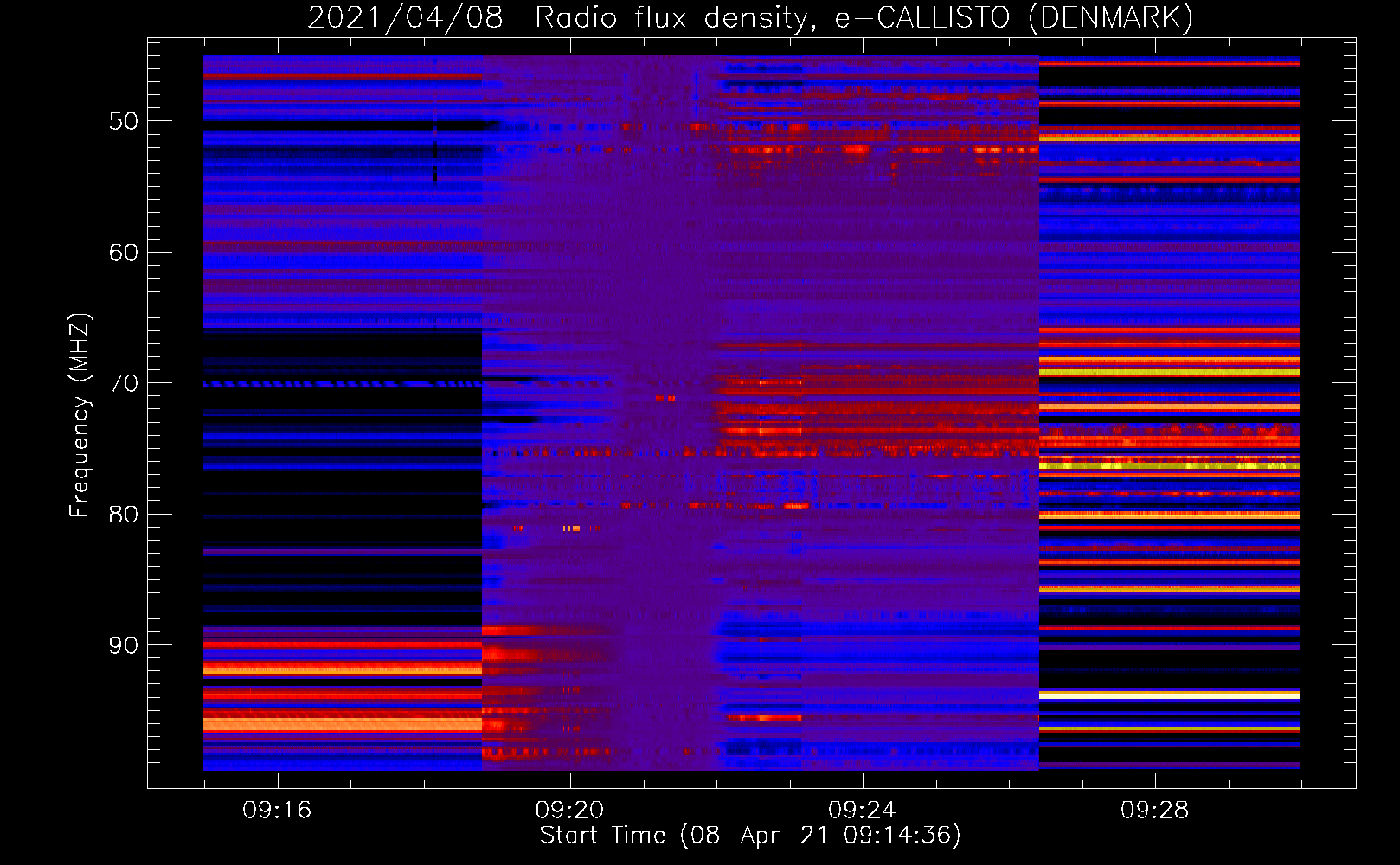Select the 50 frequency tick label

click(124, 121)
